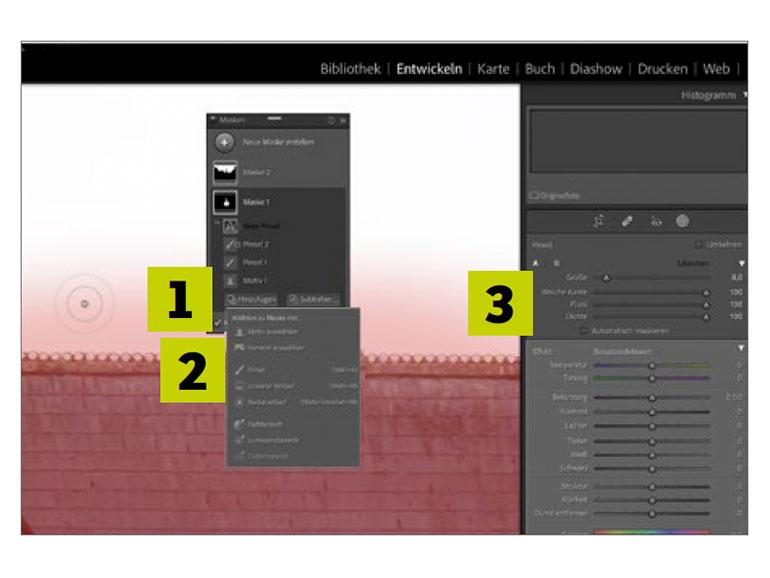Click the subject icon of Motiv 1
Viewport: 770px width, 578px height.
(230, 280)
